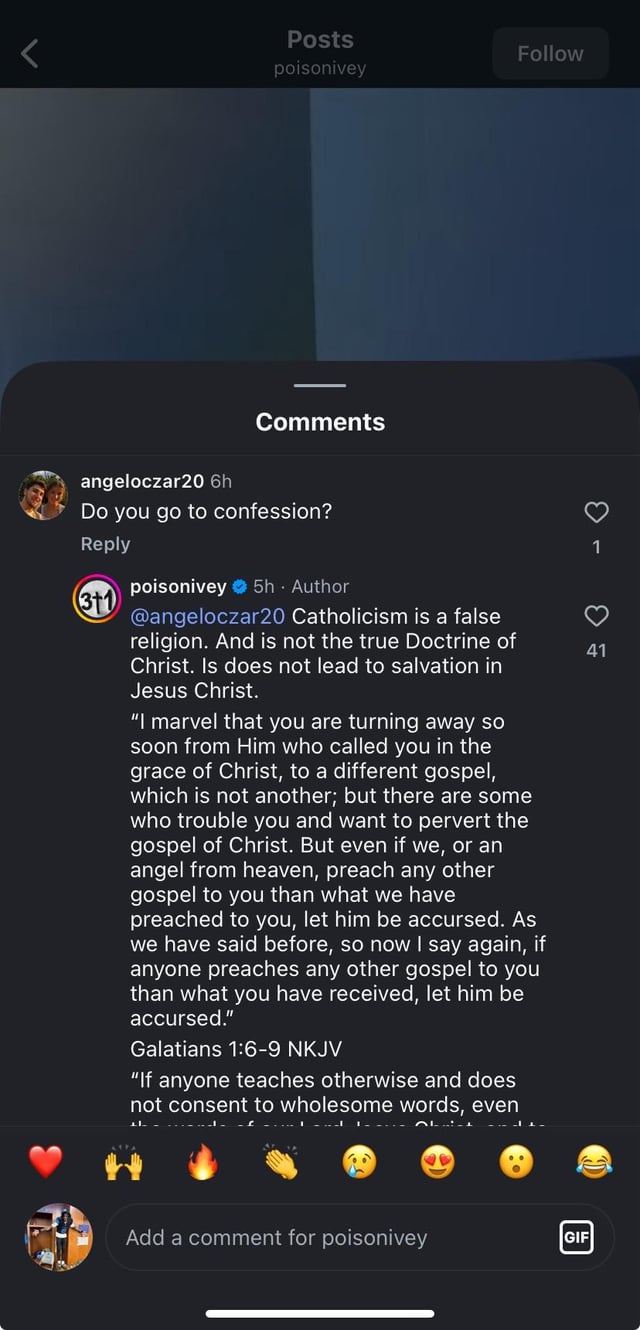Reply to angeloczar20's comment
This screenshot has height=1330, width=640.
(x=105, y=544)
